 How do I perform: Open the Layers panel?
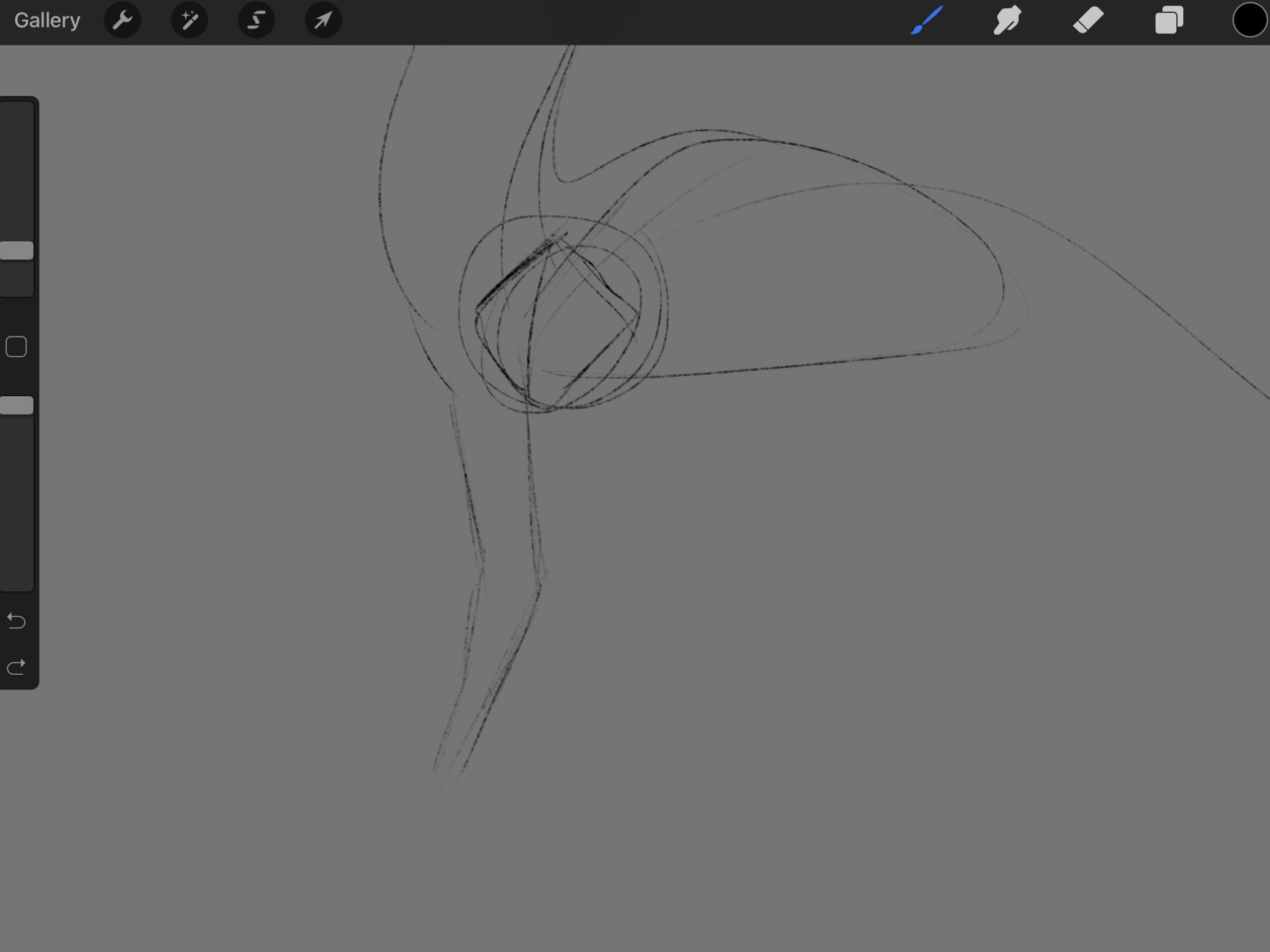click(1169, 20)
